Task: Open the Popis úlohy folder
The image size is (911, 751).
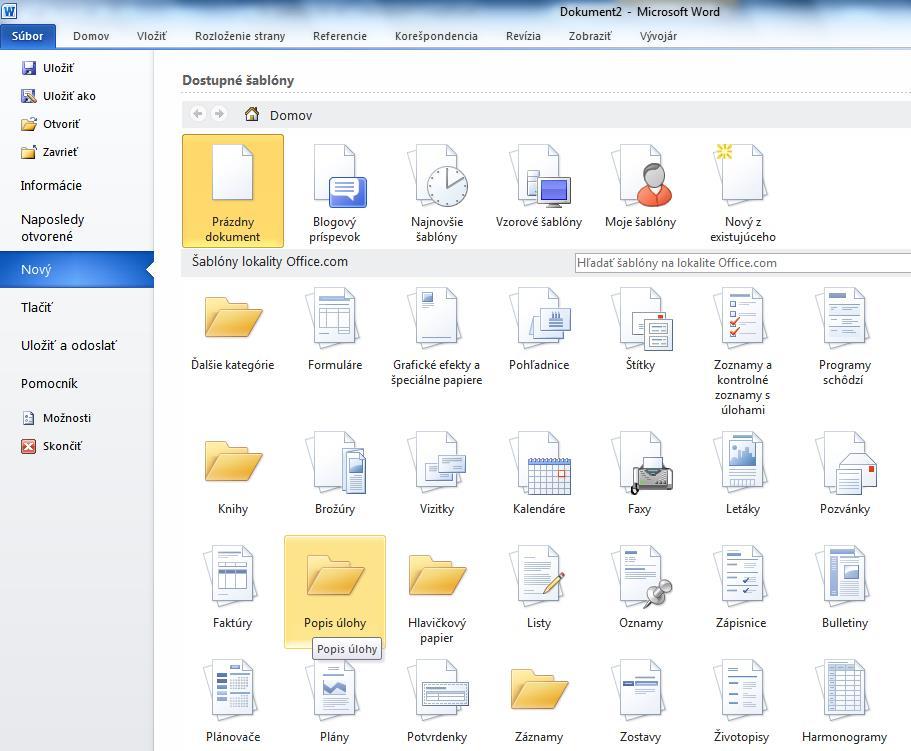Action: click(x=335, y=591)
